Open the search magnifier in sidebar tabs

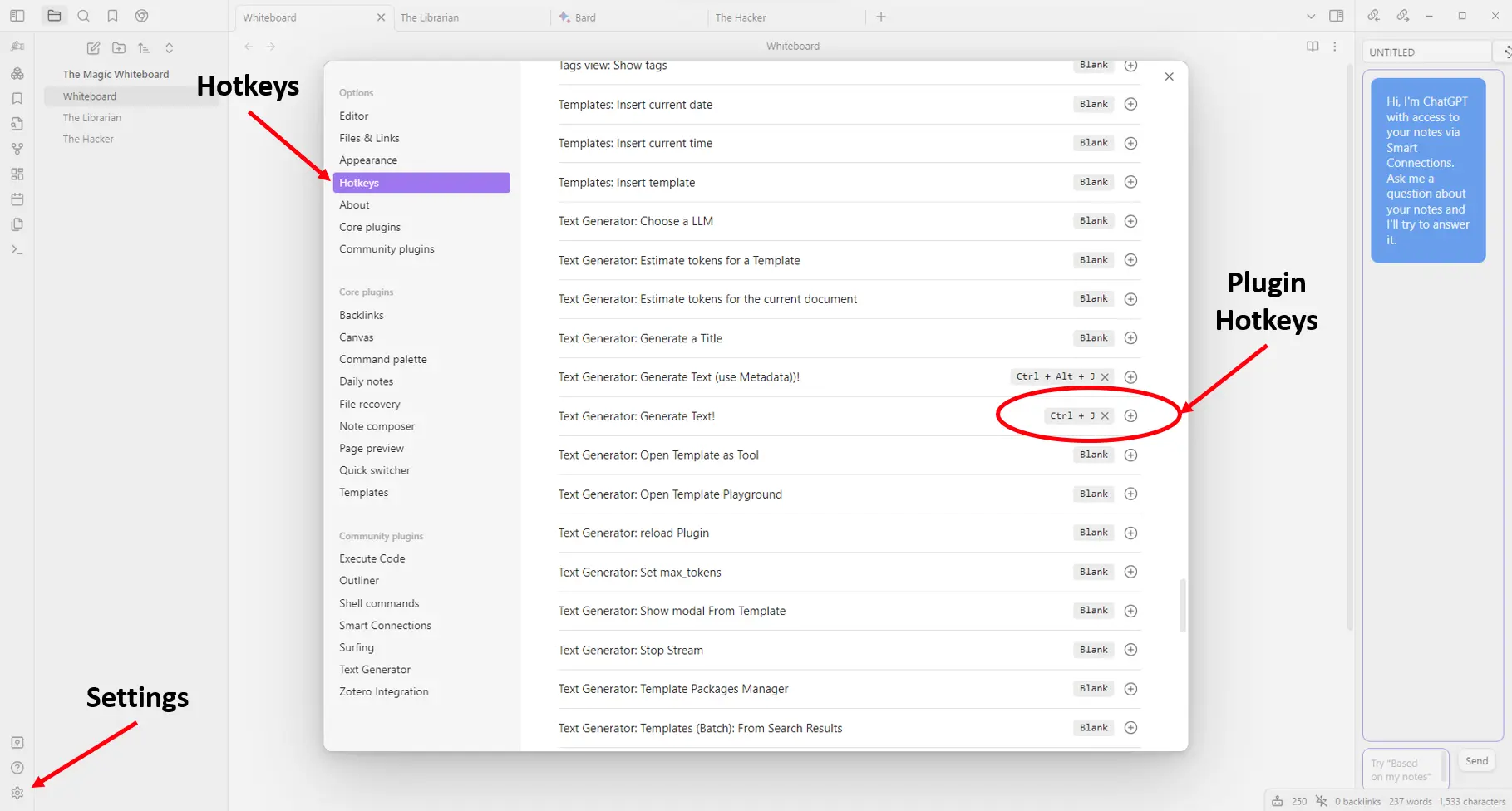(x=83, y=16)
